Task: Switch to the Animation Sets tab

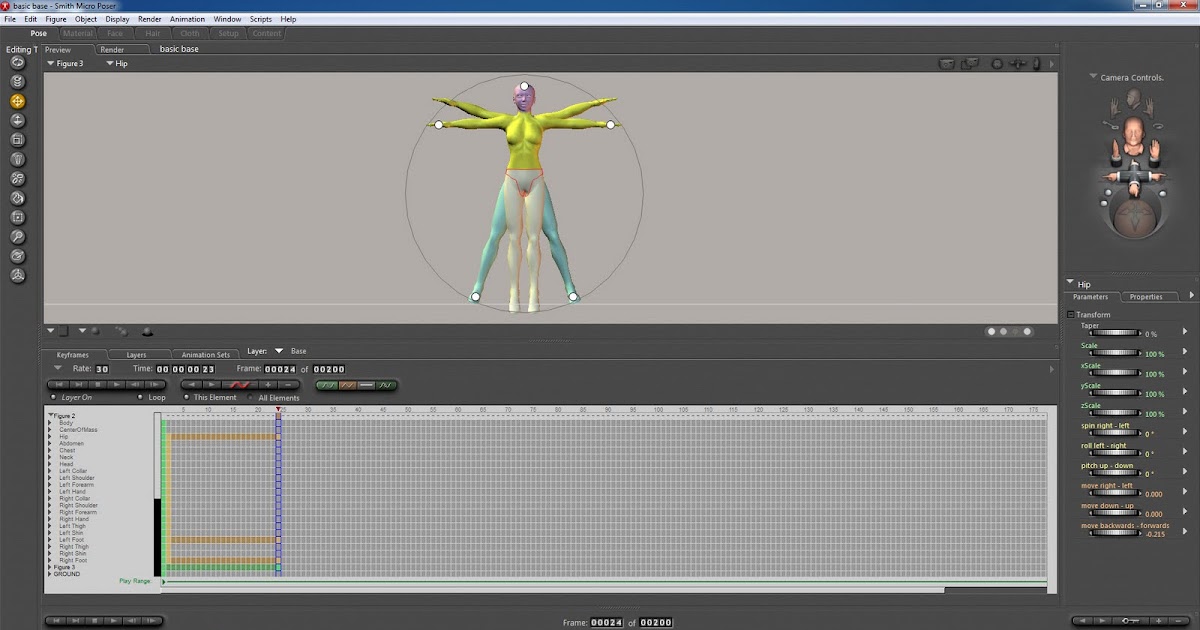Action: [x=205, y=354]
